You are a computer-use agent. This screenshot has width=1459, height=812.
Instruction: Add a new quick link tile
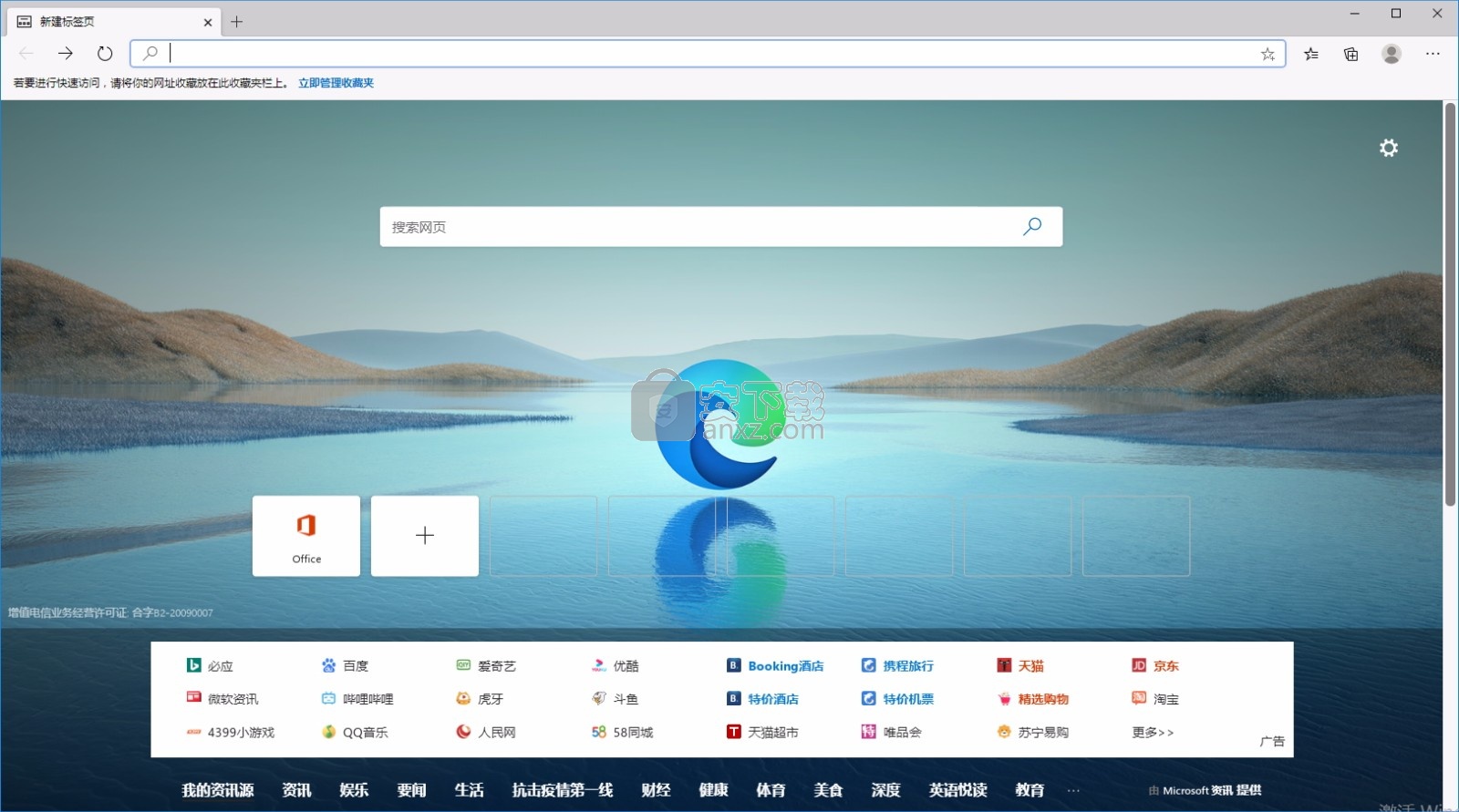tap(425, 536)
